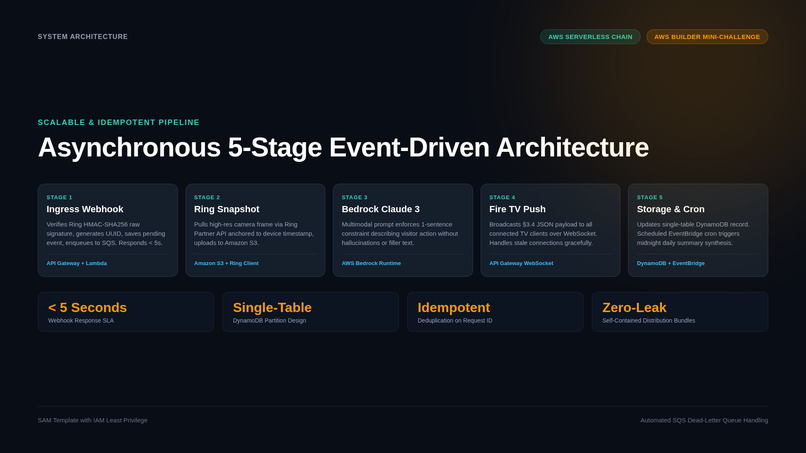This screenshot has width=806, height=453.
Task: Click SAM Template with IAM Least Privilege footer
Action: (x=93, y=421)
